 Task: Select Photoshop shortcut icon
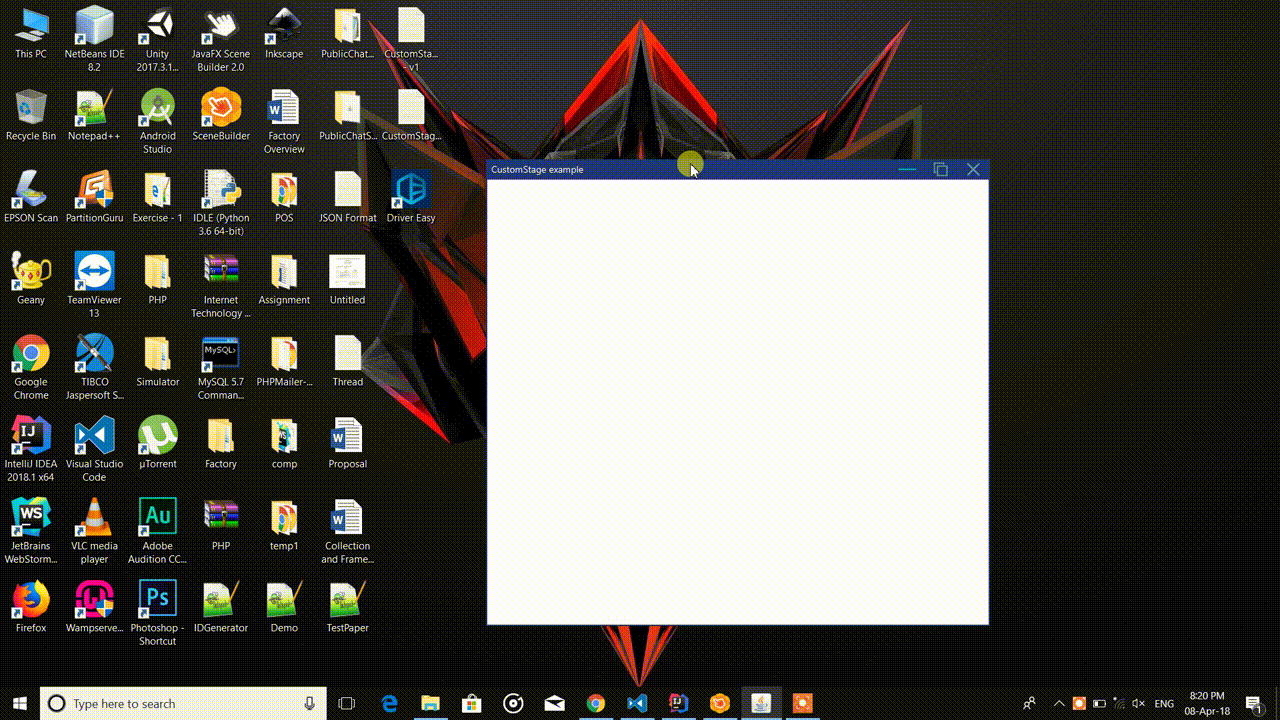[157, 612]
